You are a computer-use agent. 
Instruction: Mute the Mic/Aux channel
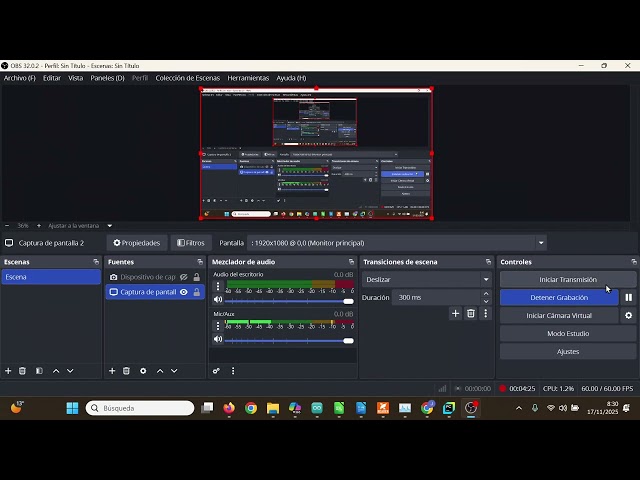point(218,339)
